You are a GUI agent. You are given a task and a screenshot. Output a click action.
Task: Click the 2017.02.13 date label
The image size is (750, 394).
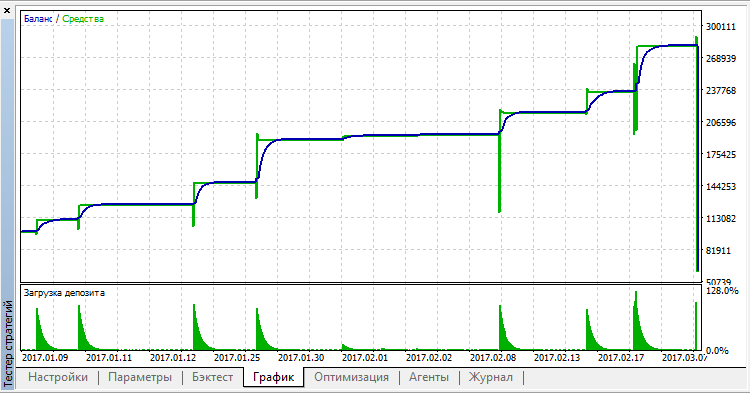pyautogui.click(x=557, y=357)
